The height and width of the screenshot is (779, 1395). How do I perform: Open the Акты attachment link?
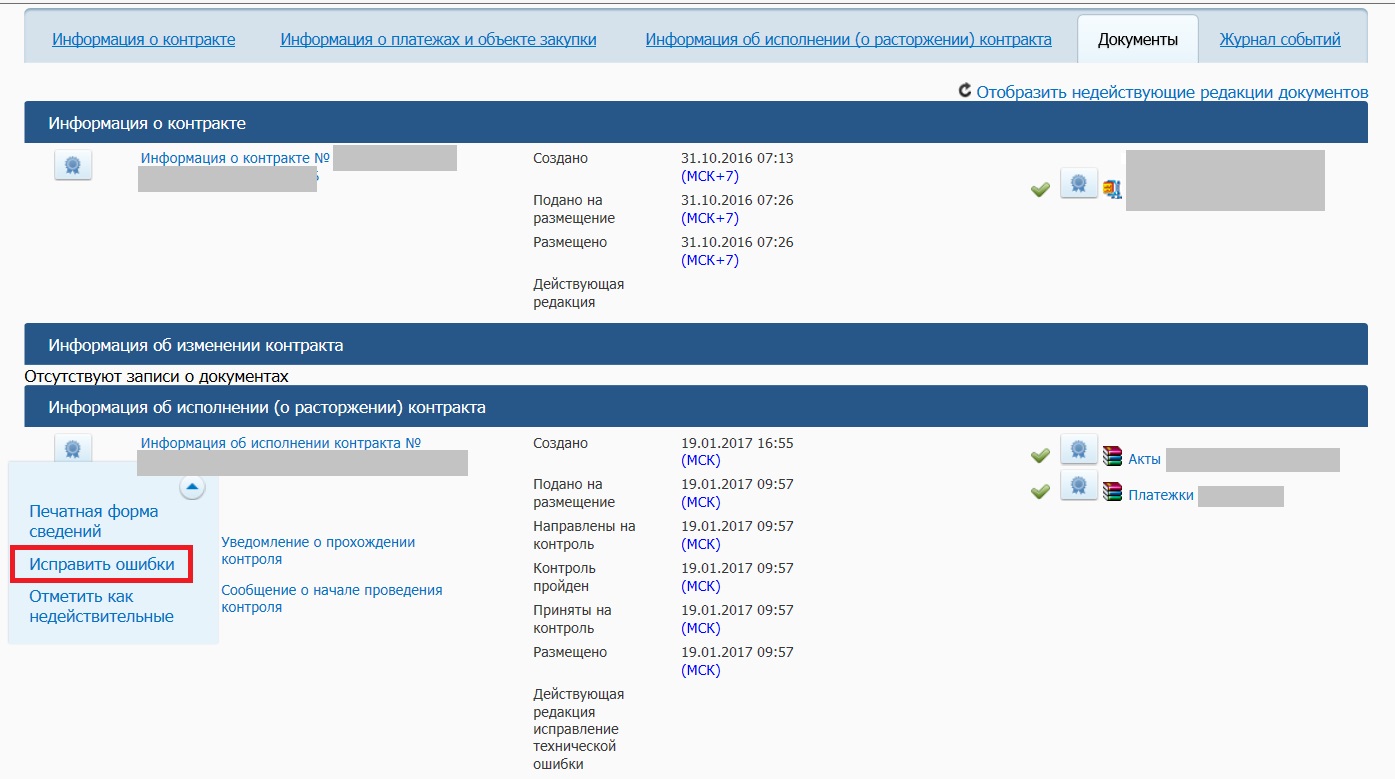[1144, 460]
